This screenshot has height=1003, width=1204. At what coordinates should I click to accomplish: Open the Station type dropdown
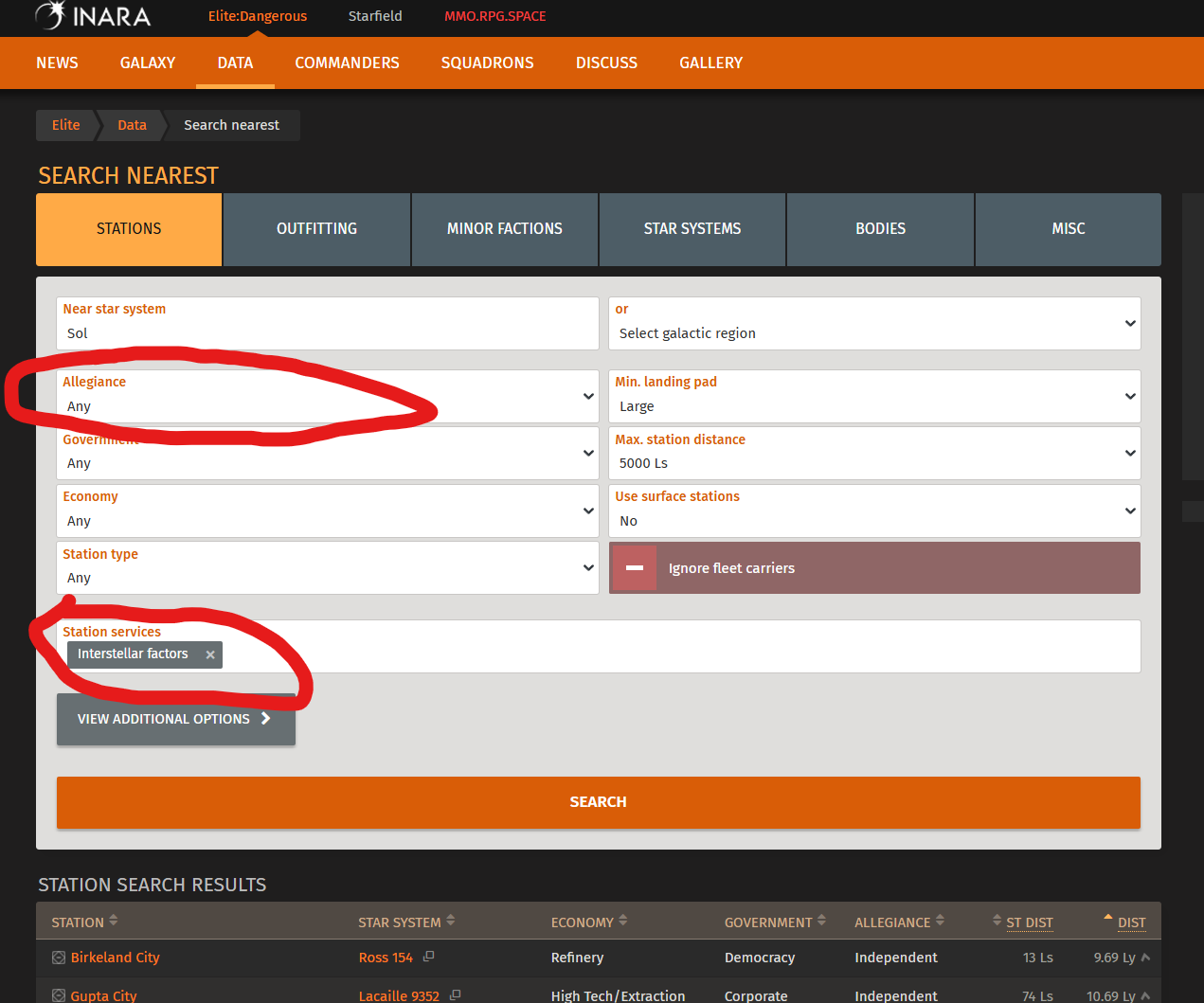328,567
